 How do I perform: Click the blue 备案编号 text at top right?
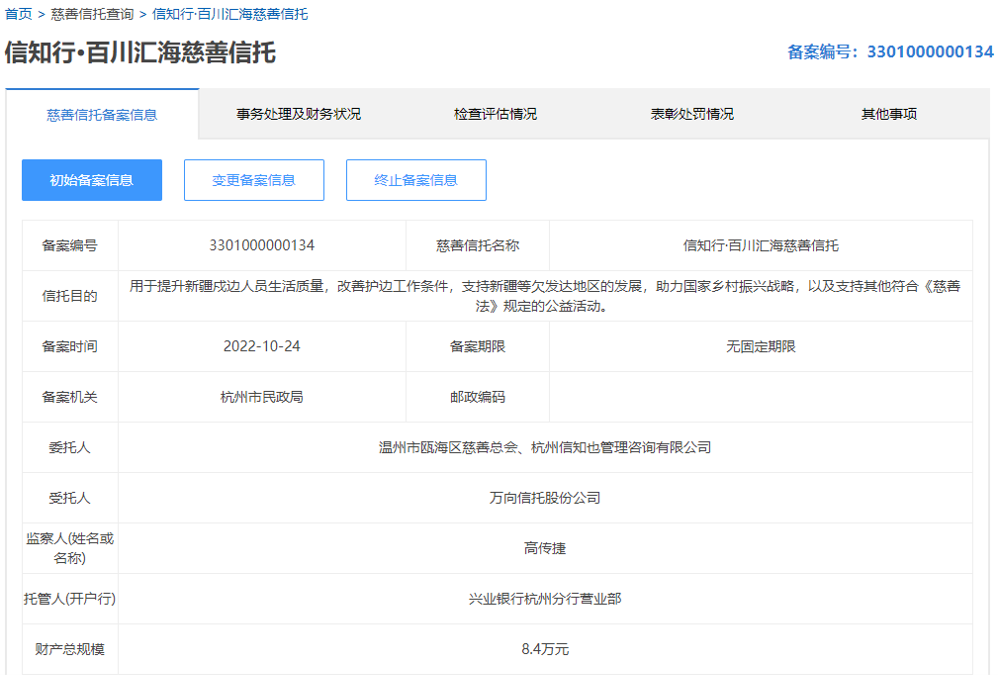[890, 52]
